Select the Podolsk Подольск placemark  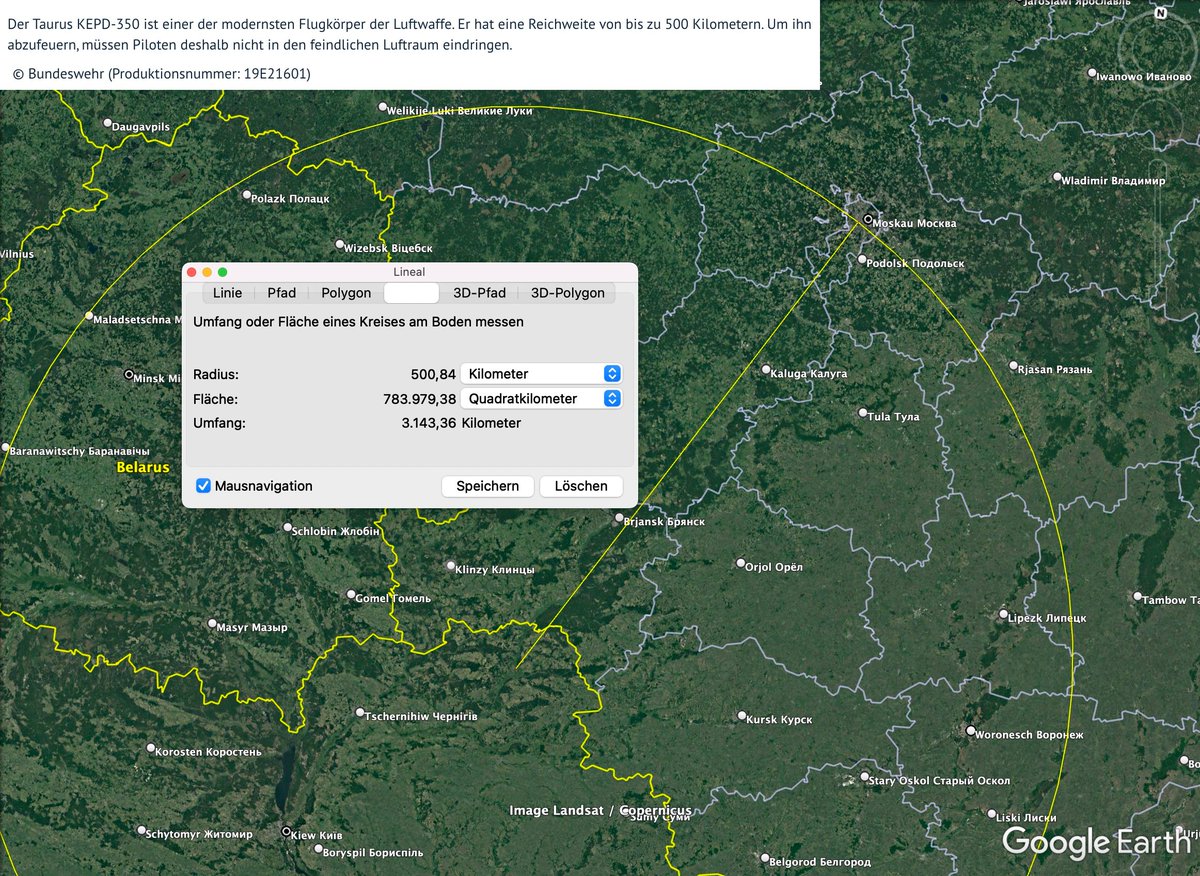(862, 261)
